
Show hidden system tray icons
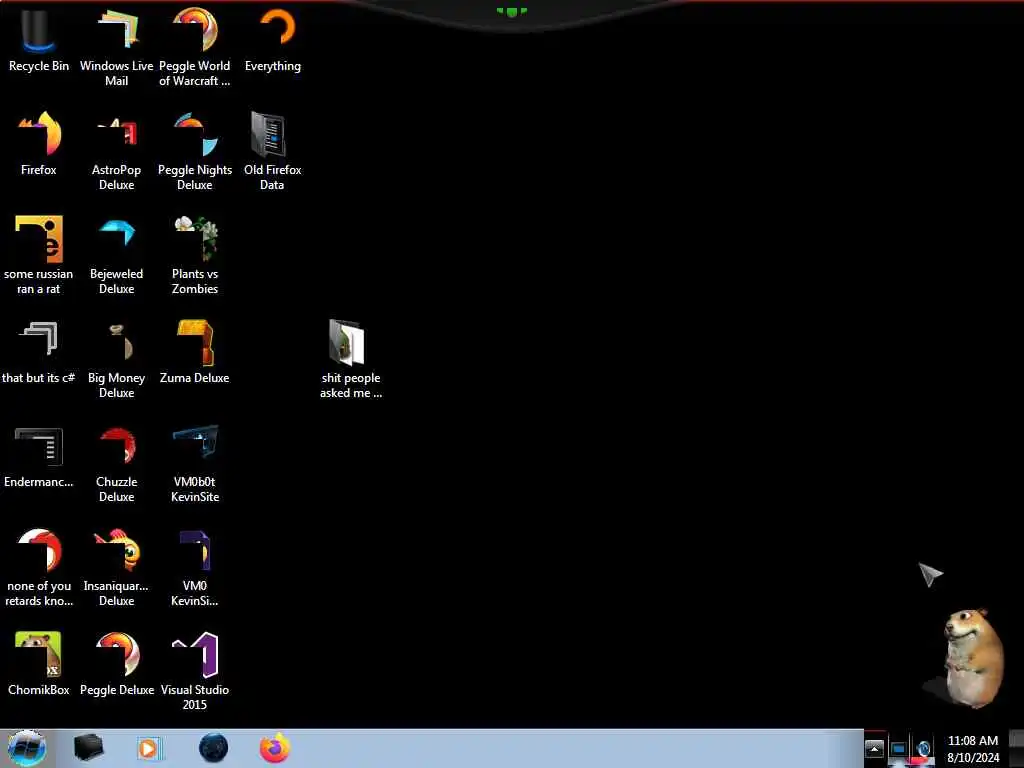point(874,748)
